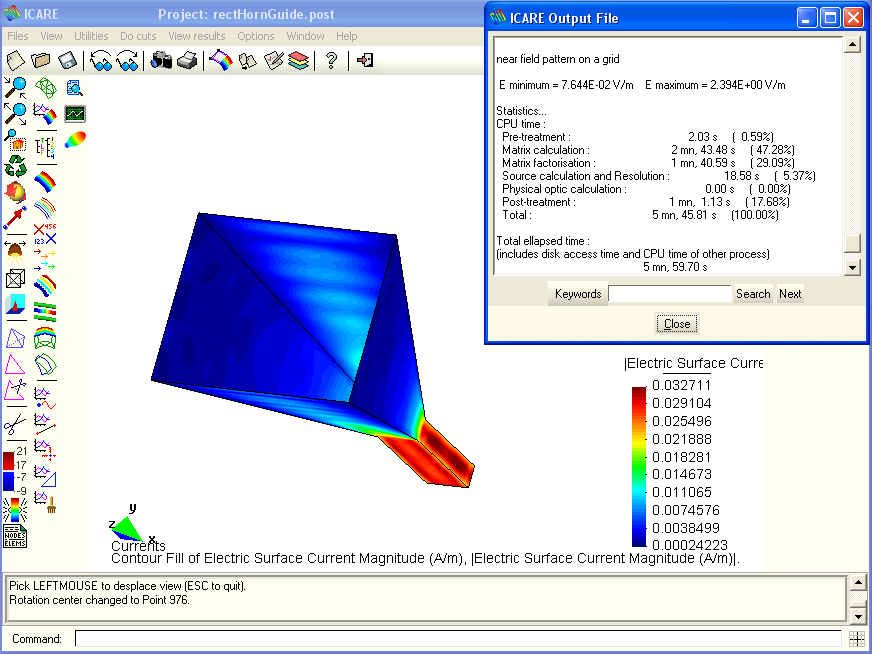
Task: Click the graph with brush clear icon
Action: [x=45, y=501]
